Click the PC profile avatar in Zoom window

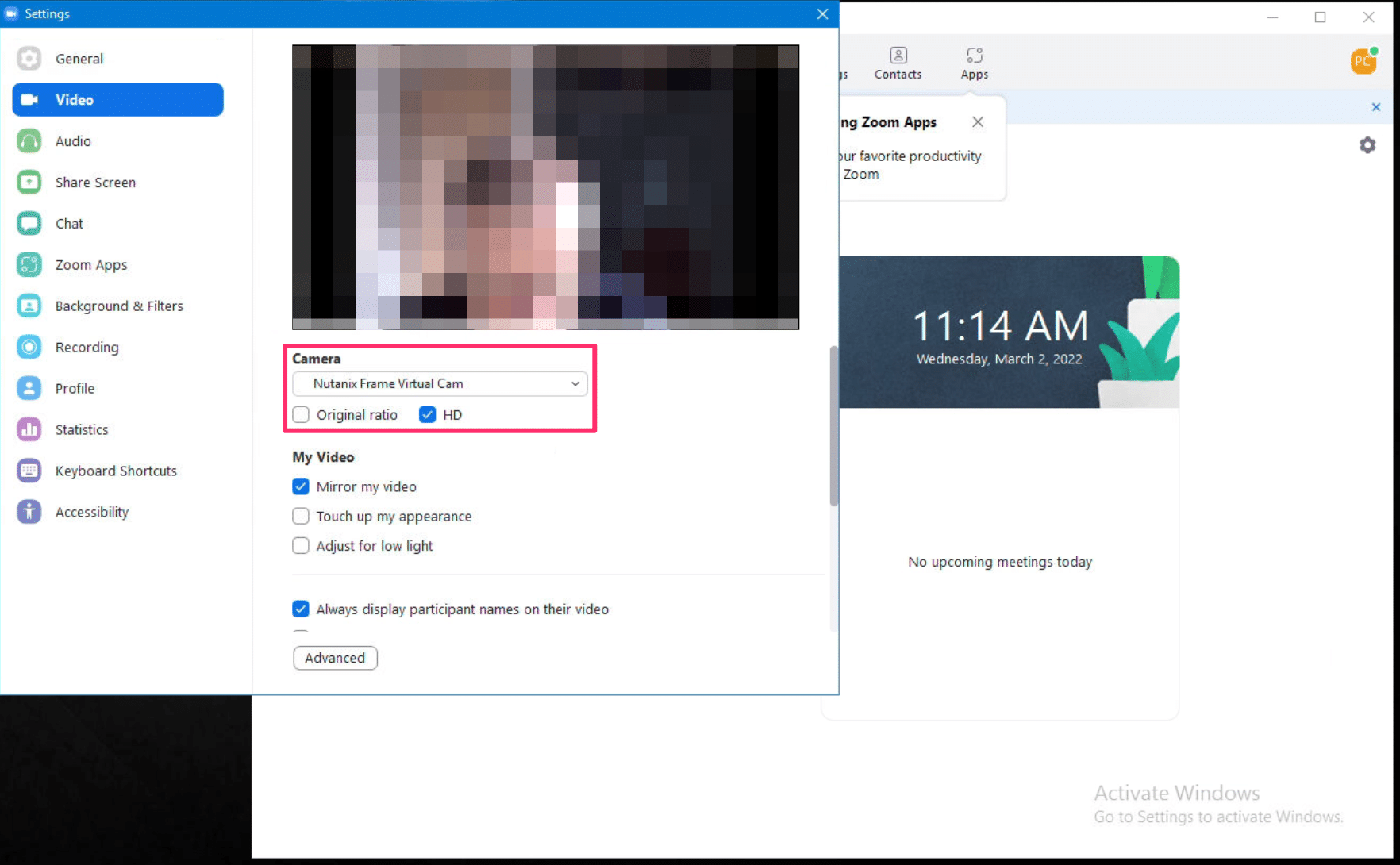(1363, 60)
